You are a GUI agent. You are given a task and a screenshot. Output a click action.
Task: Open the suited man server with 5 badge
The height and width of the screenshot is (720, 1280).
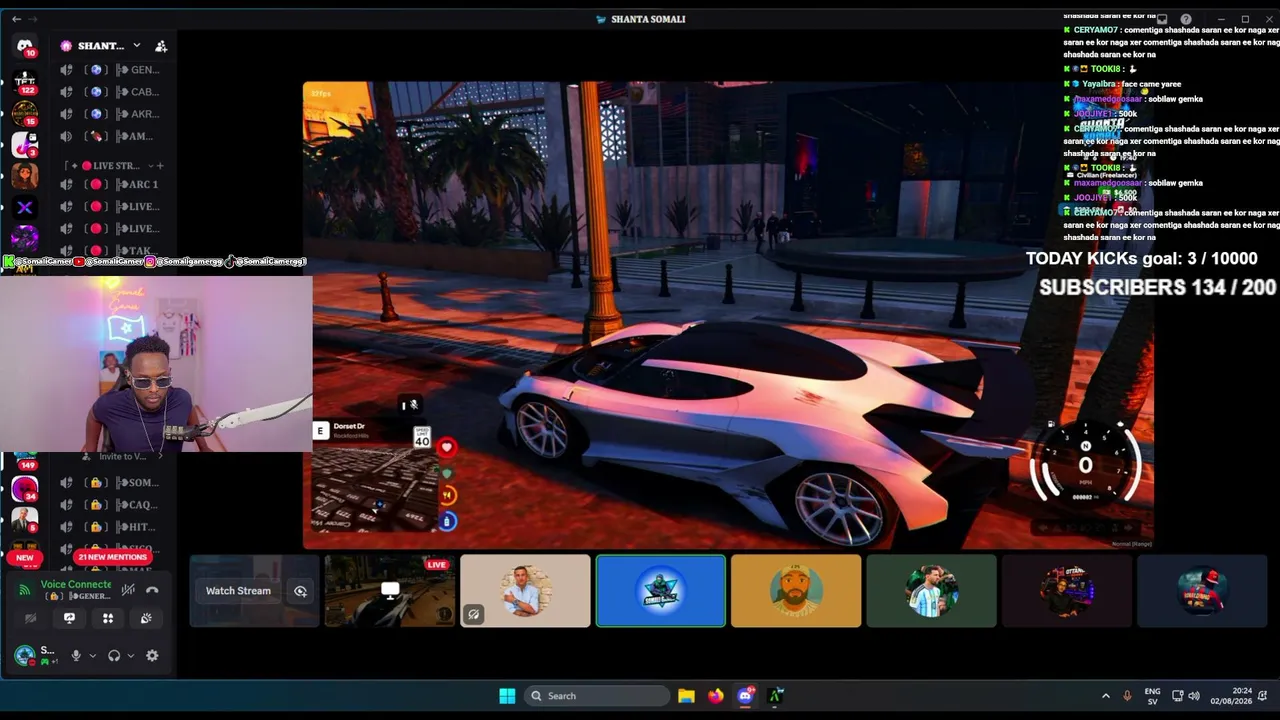pos(25,520)
